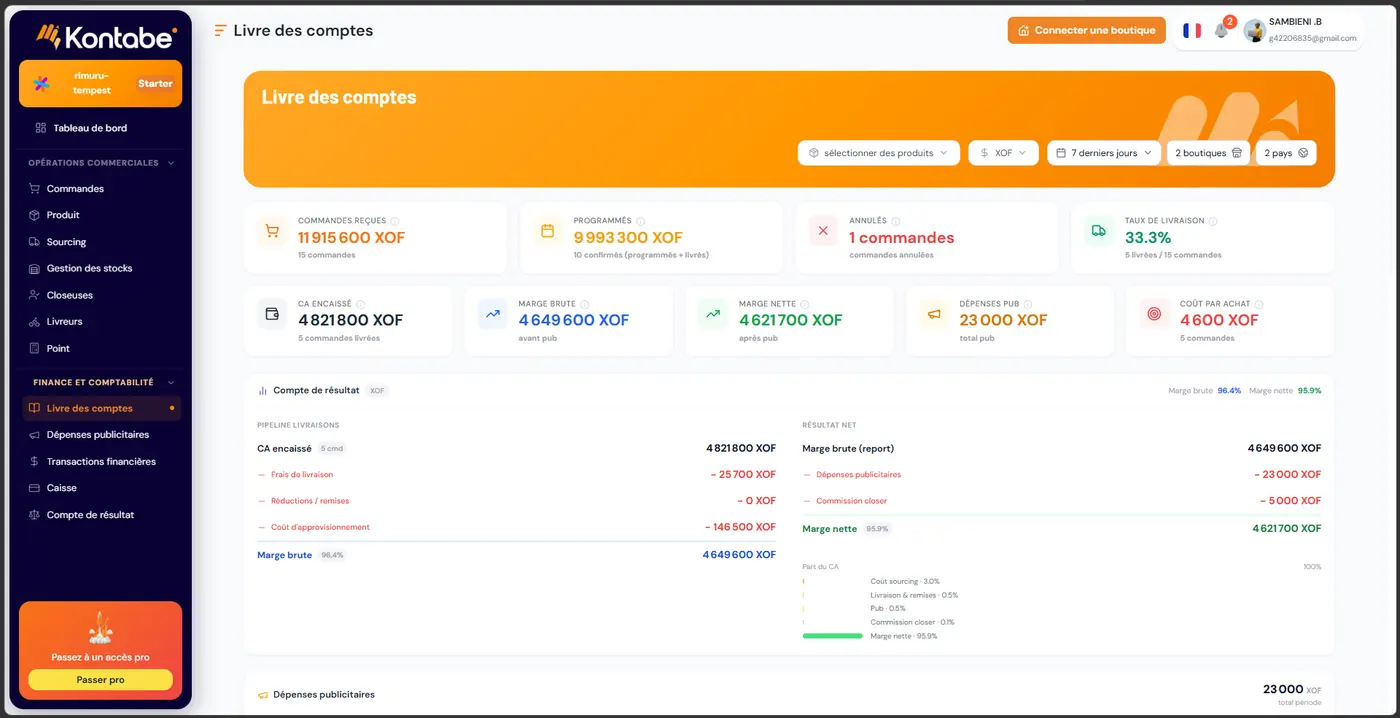The width and height of the screenshot is (1400, 718).
Task: Click the SAMBIENI .B account name
Action: [x=1295, y=22]
